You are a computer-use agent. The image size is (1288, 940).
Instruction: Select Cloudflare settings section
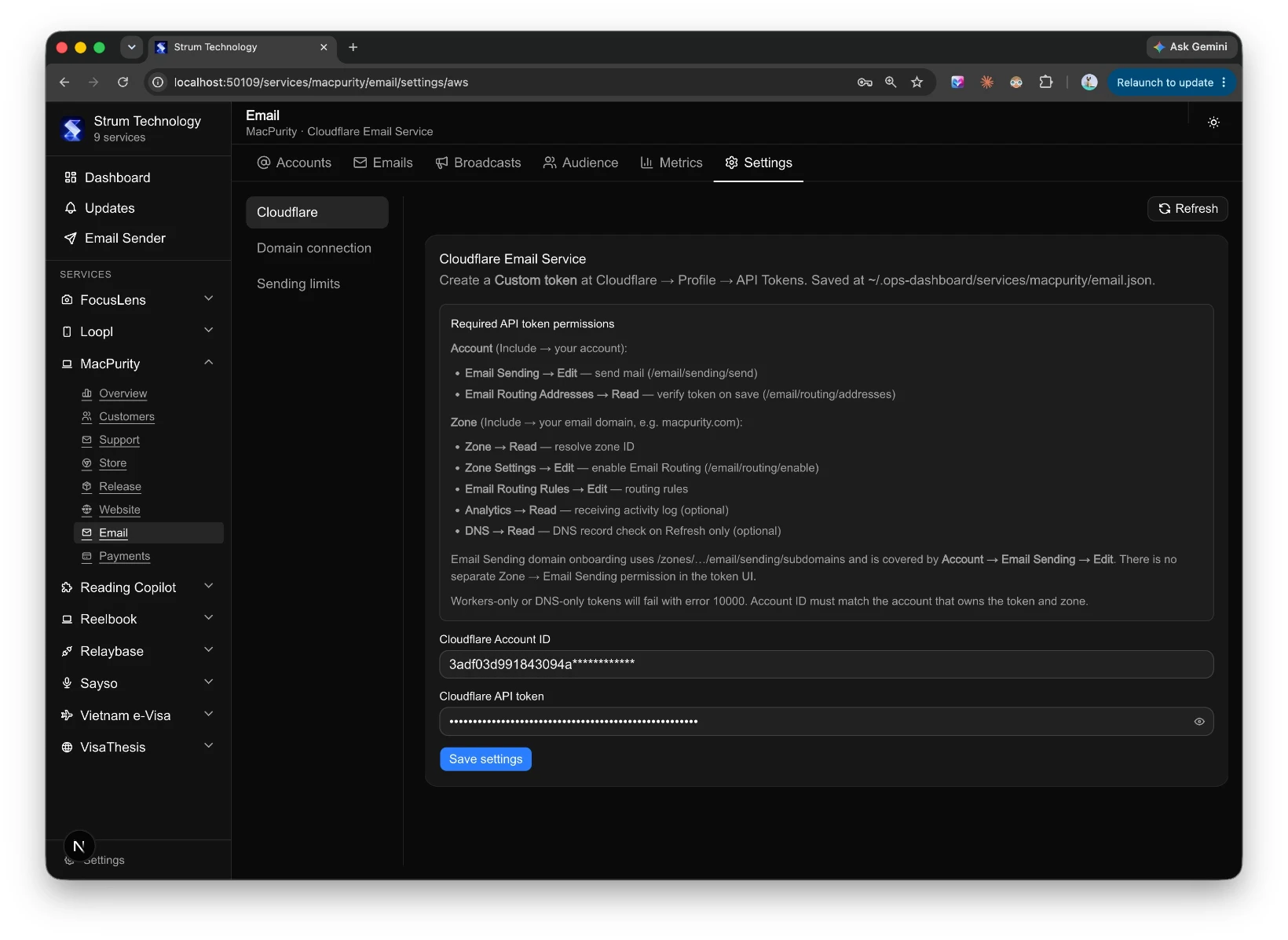click(317, 212)
